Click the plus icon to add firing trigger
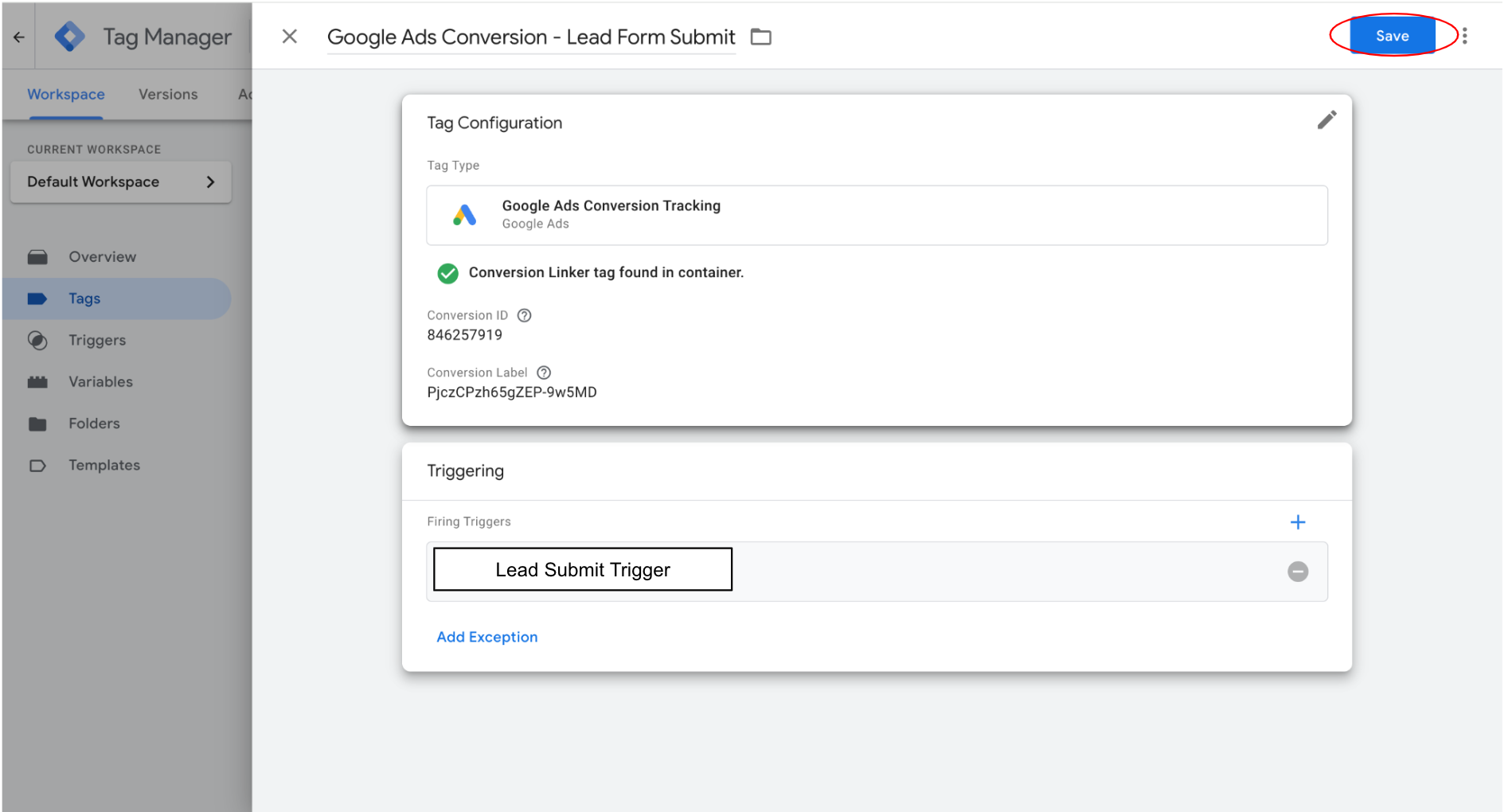The width and height of the screenshot is (1508, 812). [x=1297, y=522]
